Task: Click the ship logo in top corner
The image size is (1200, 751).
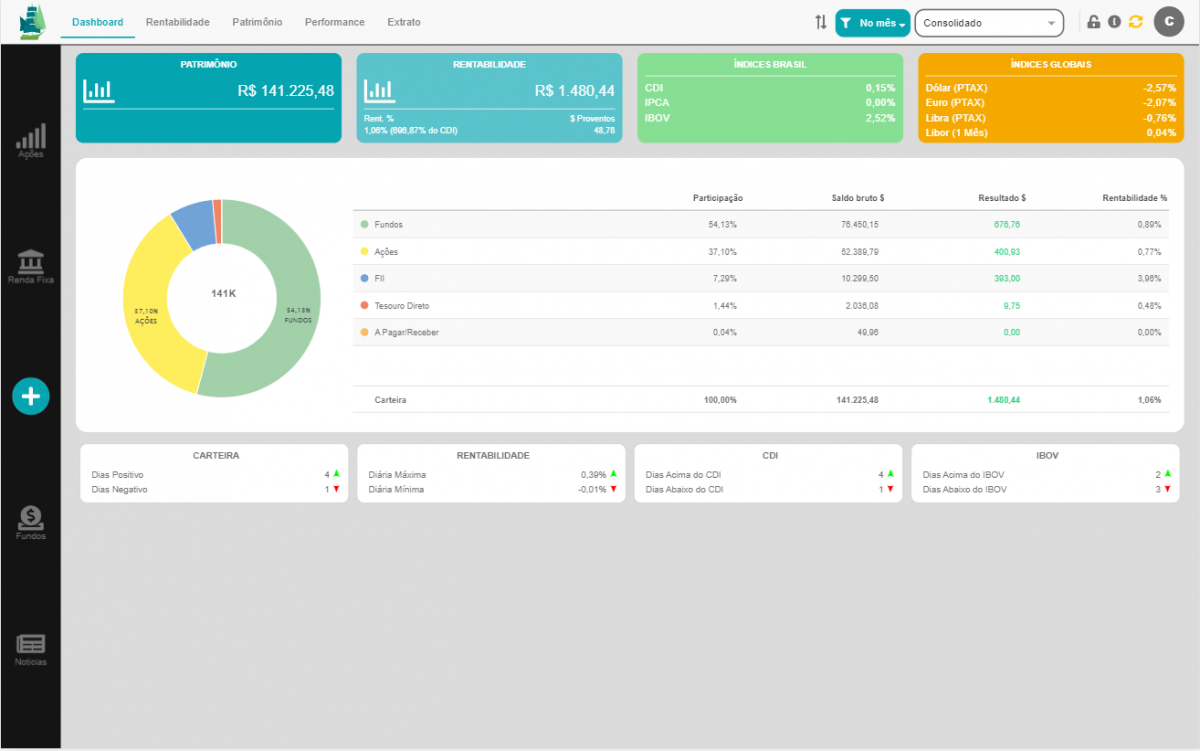Action: (32, 22)
